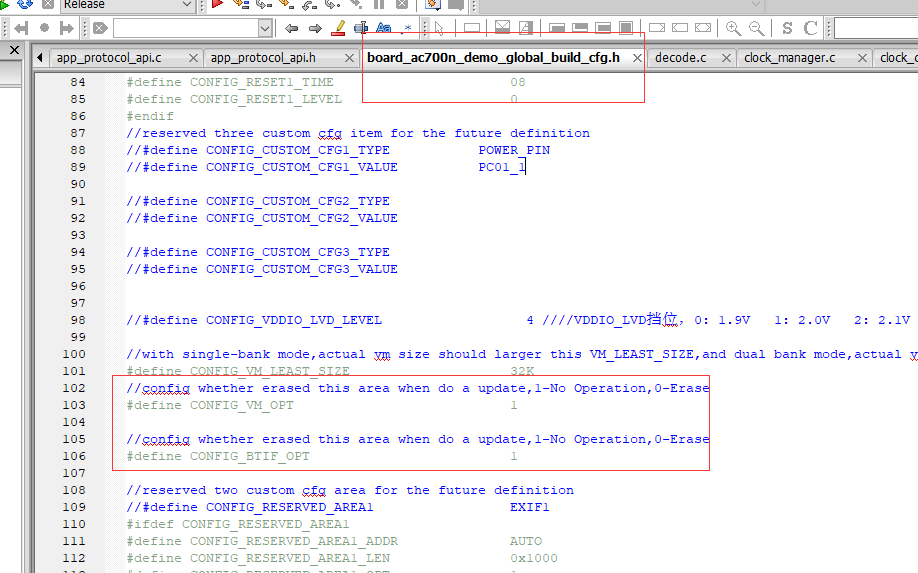The height and width of the screenshot is (573, 918).
Task: Click the browse tracker jump back icon
Action: click(21, 28)
